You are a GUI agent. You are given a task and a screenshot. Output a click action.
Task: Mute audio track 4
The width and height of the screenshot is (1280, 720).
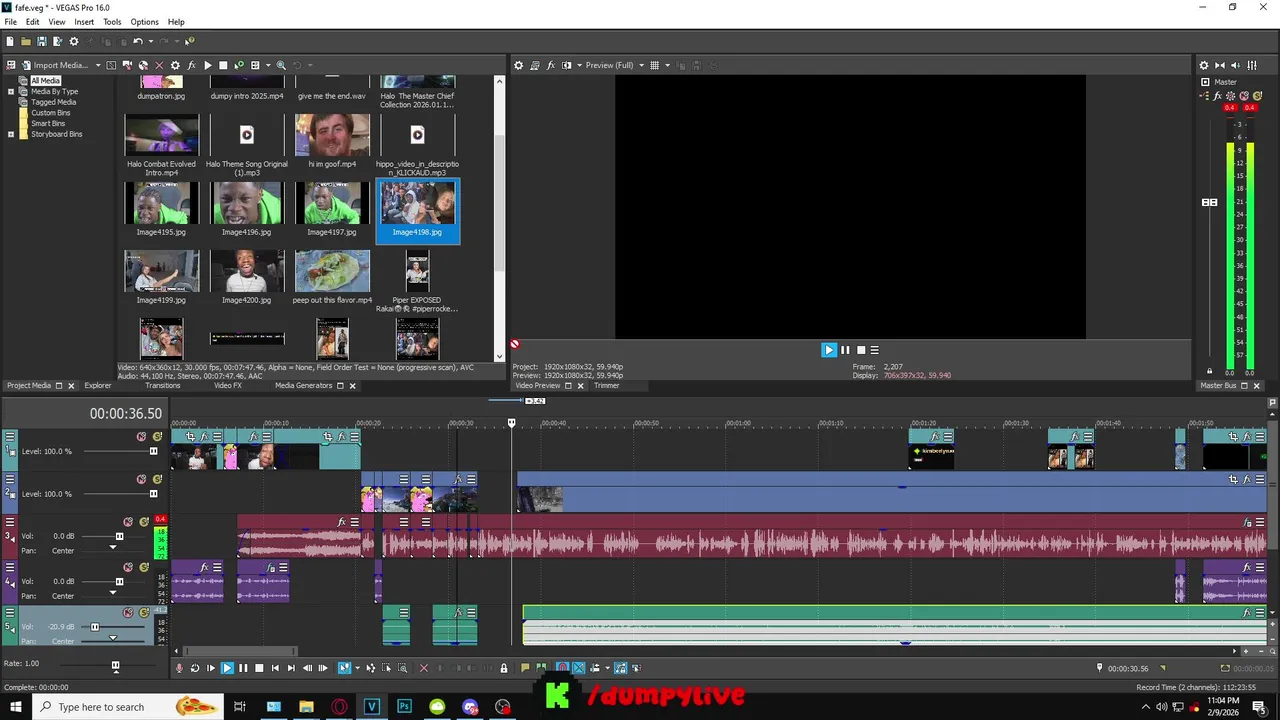click(x=128, y=567)
